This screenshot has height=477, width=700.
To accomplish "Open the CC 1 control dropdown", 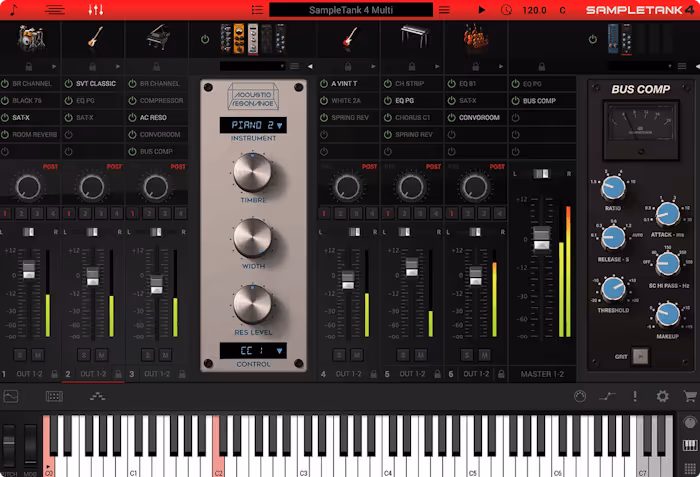I will click(253, 351).
